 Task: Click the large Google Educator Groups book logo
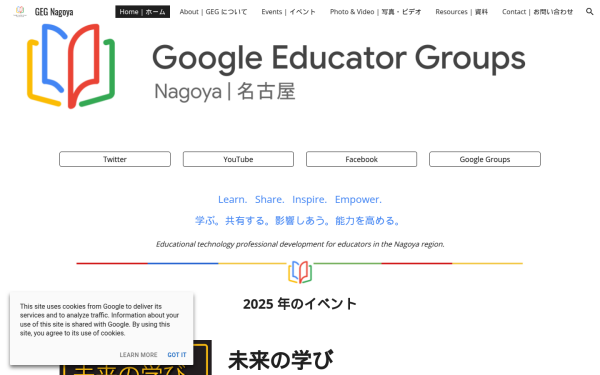click(x=71, y=66)
